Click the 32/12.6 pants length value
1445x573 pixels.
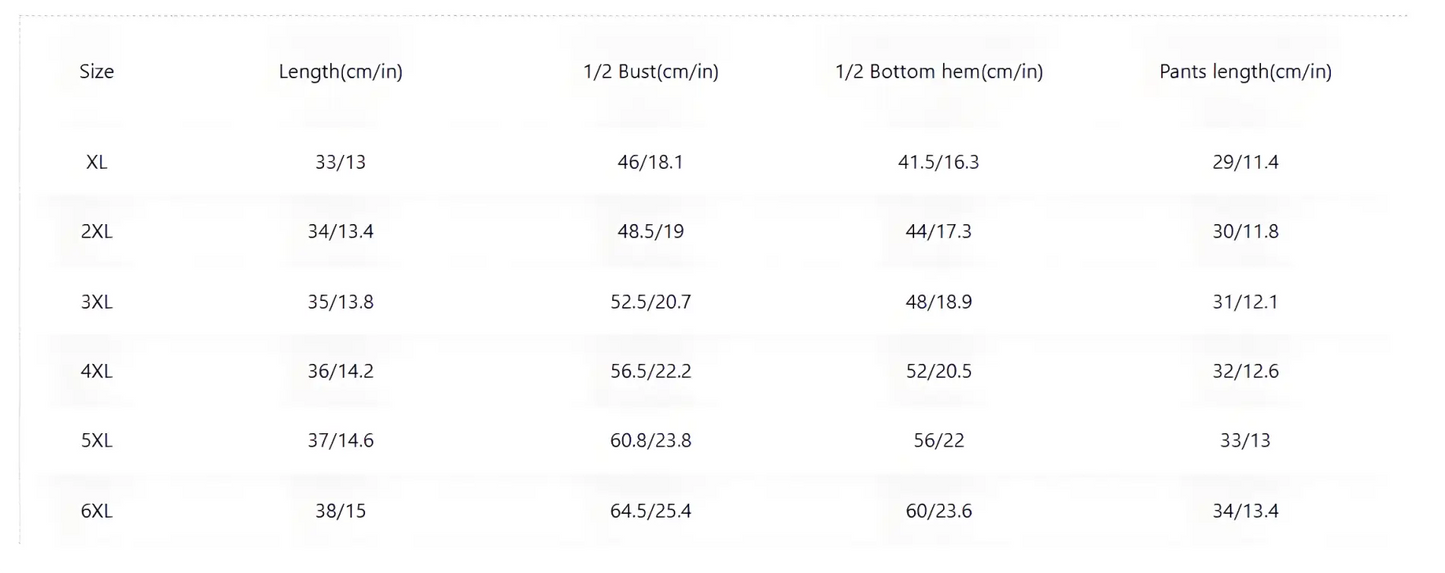click(x=1245, y=372)
